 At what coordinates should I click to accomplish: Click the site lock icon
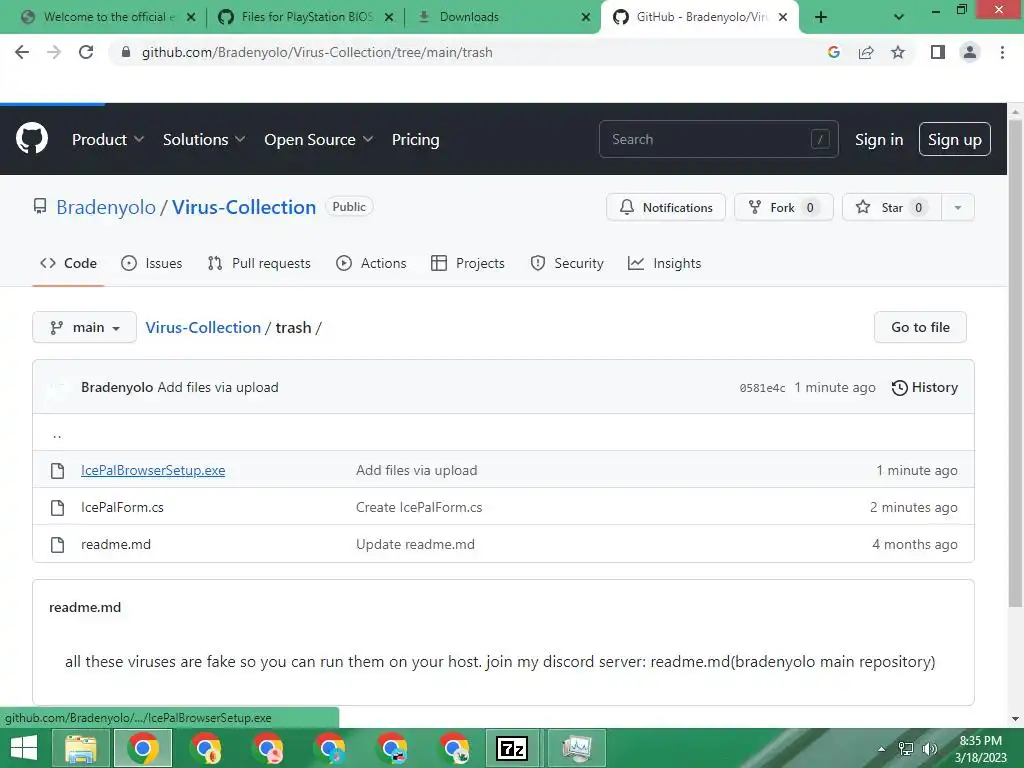coord(126,52)
